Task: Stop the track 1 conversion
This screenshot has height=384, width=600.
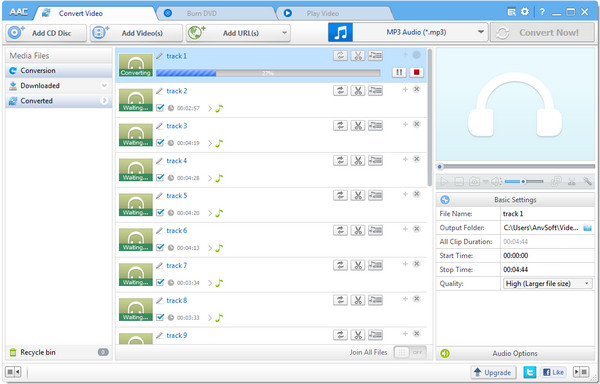Action: pos(416,72)
